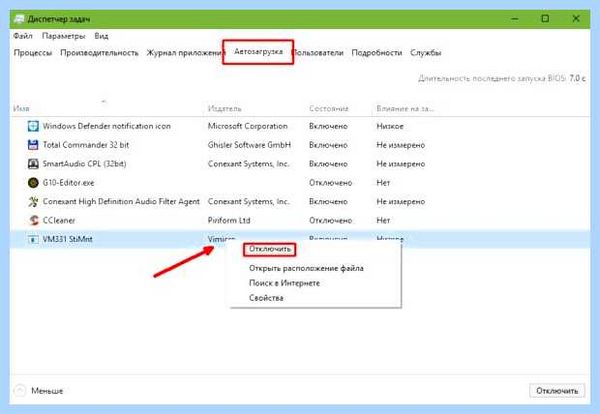The image size is (600, 414).
Task: Sort by the Состояние column header
Action: pyautogui.click(x=329, y=109)
